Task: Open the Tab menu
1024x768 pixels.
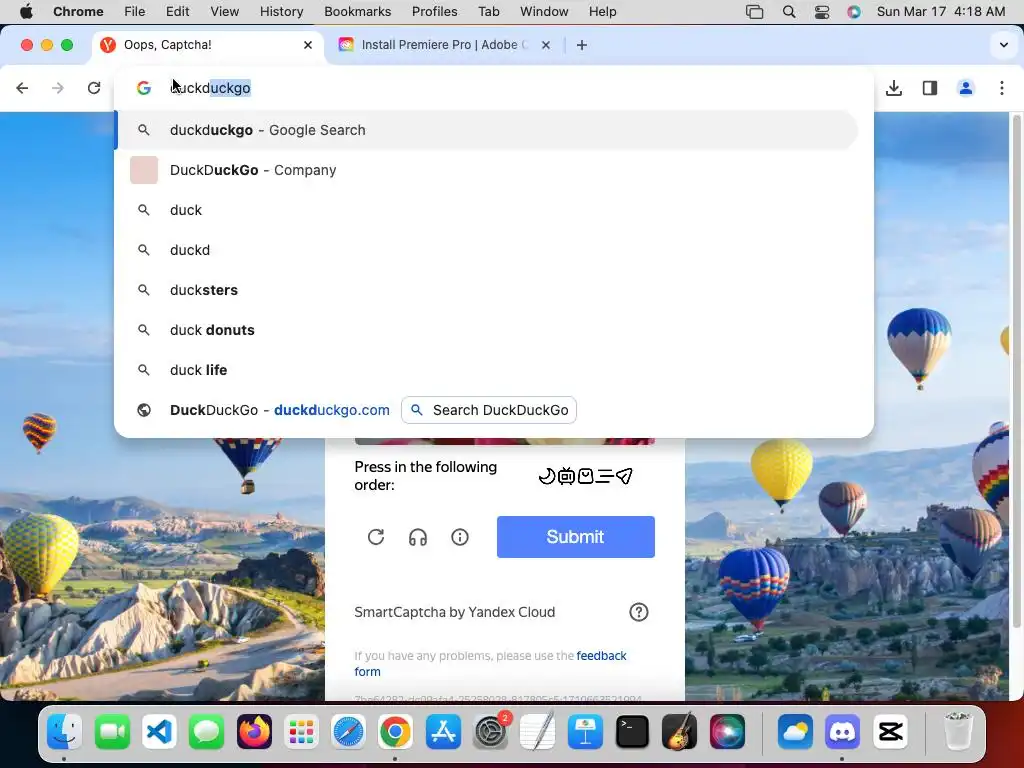Action: (x=488, y=12)
